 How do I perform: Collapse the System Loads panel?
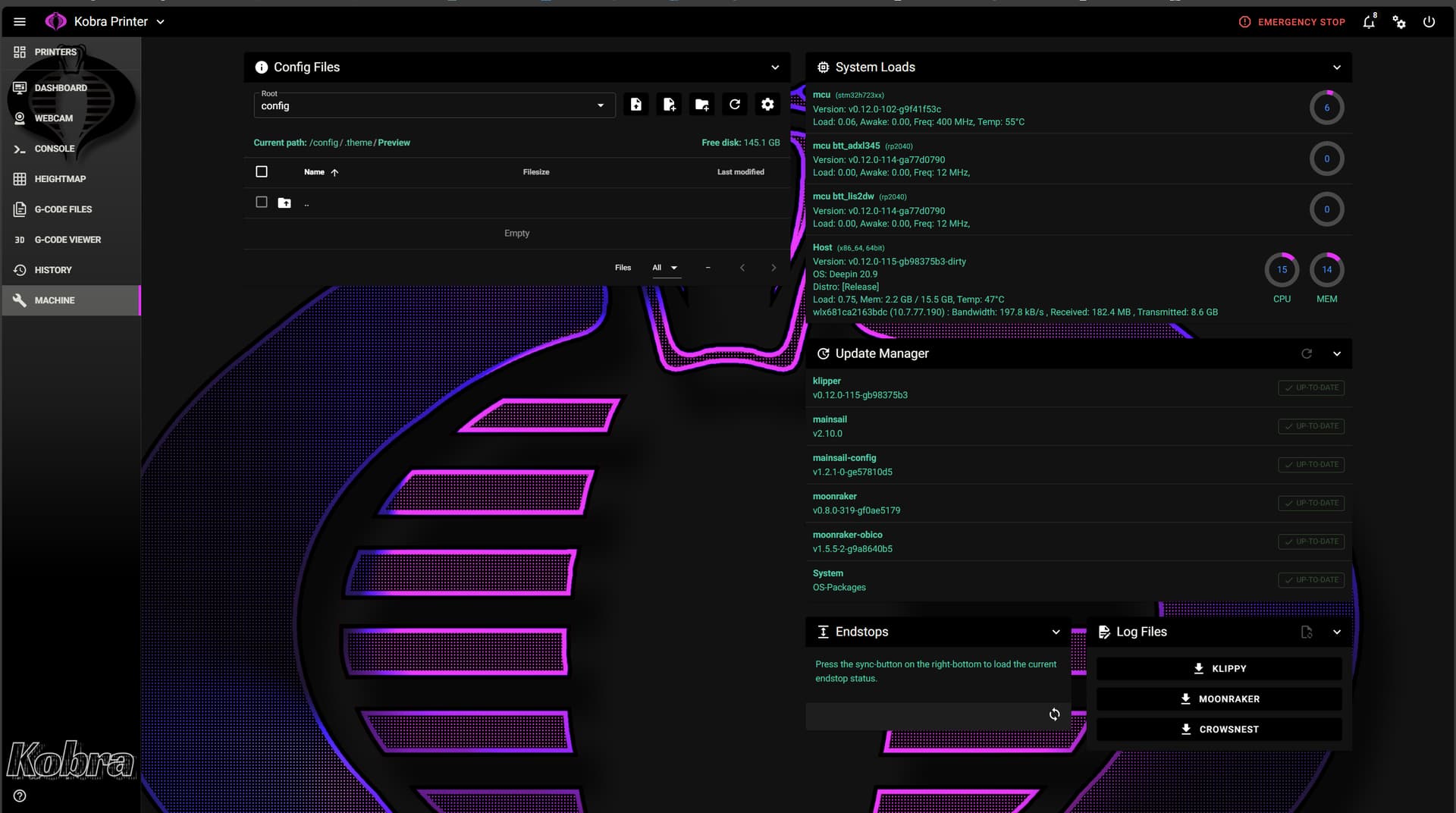click(x=1337, y=67)
